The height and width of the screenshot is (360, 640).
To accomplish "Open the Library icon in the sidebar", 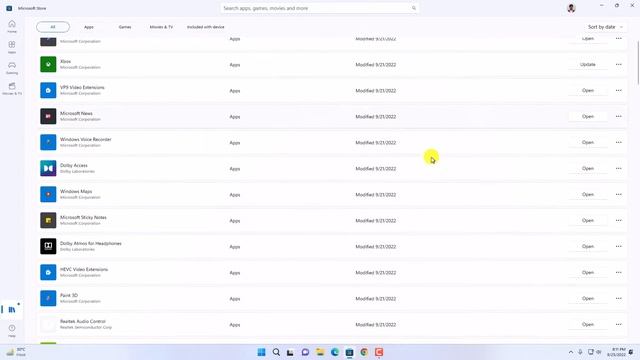I will tap(12, 310).
